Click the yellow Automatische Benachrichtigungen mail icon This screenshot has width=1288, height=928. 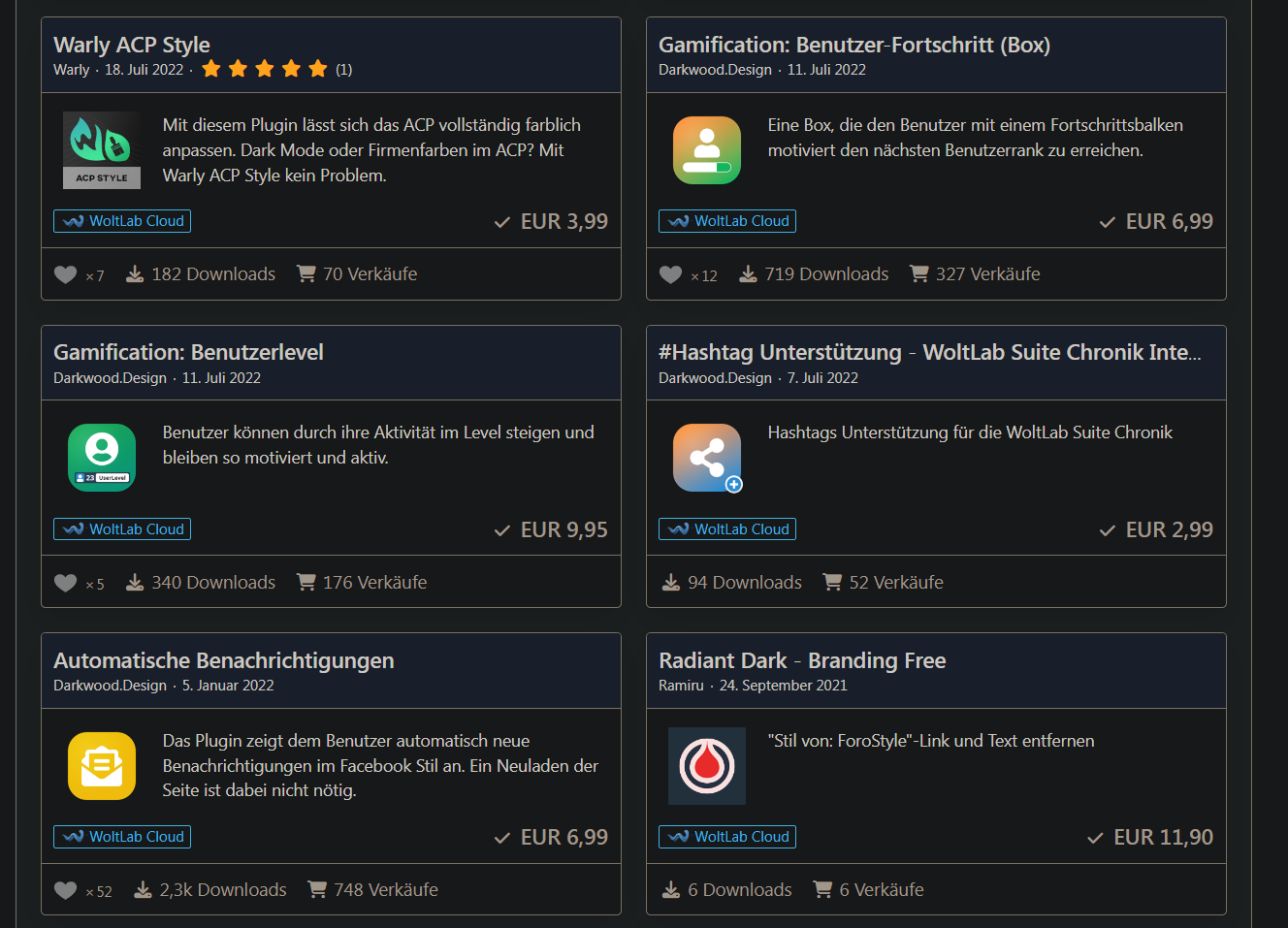tap(102, 765)
